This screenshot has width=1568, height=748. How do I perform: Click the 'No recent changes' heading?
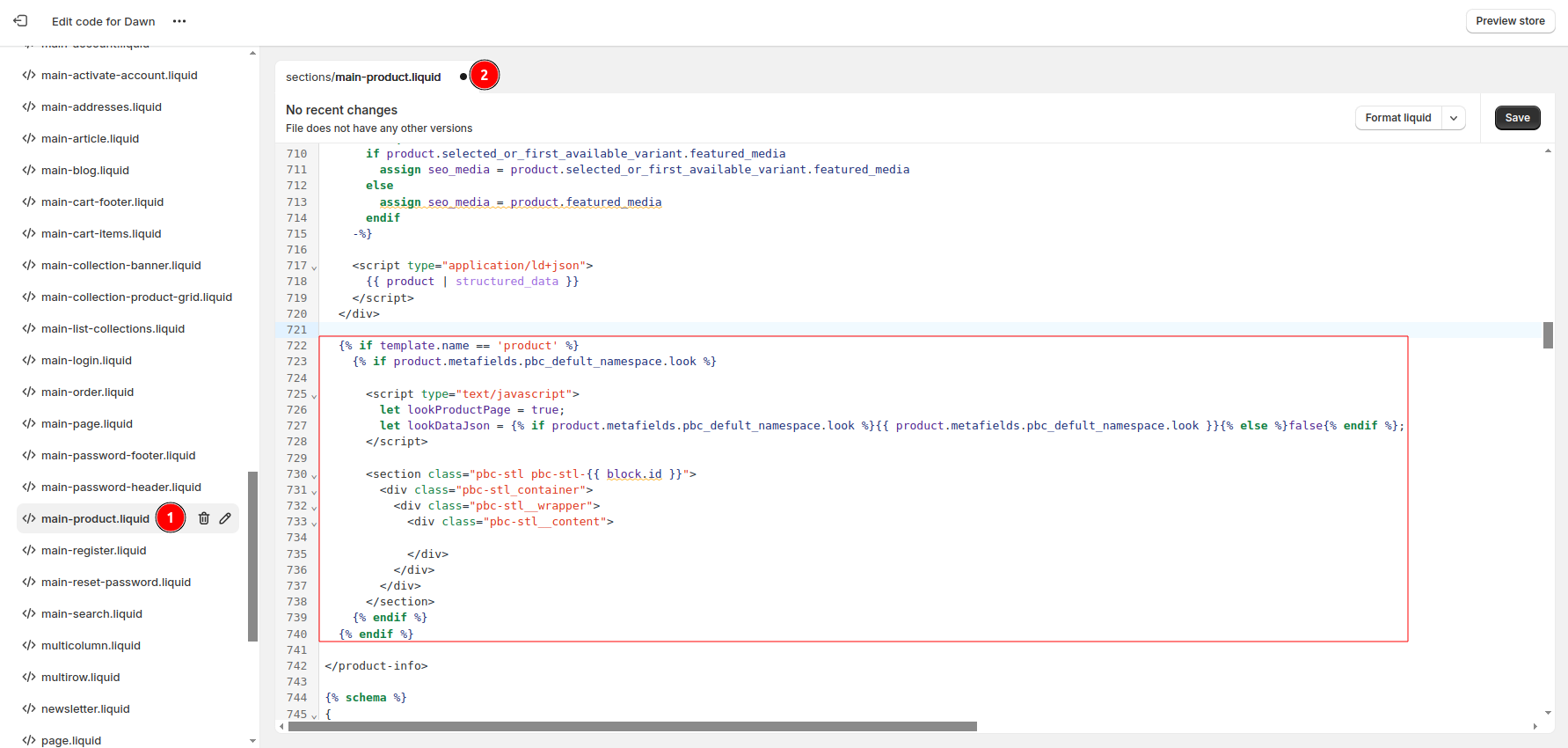pyautogui.click(x=341, y=110)
